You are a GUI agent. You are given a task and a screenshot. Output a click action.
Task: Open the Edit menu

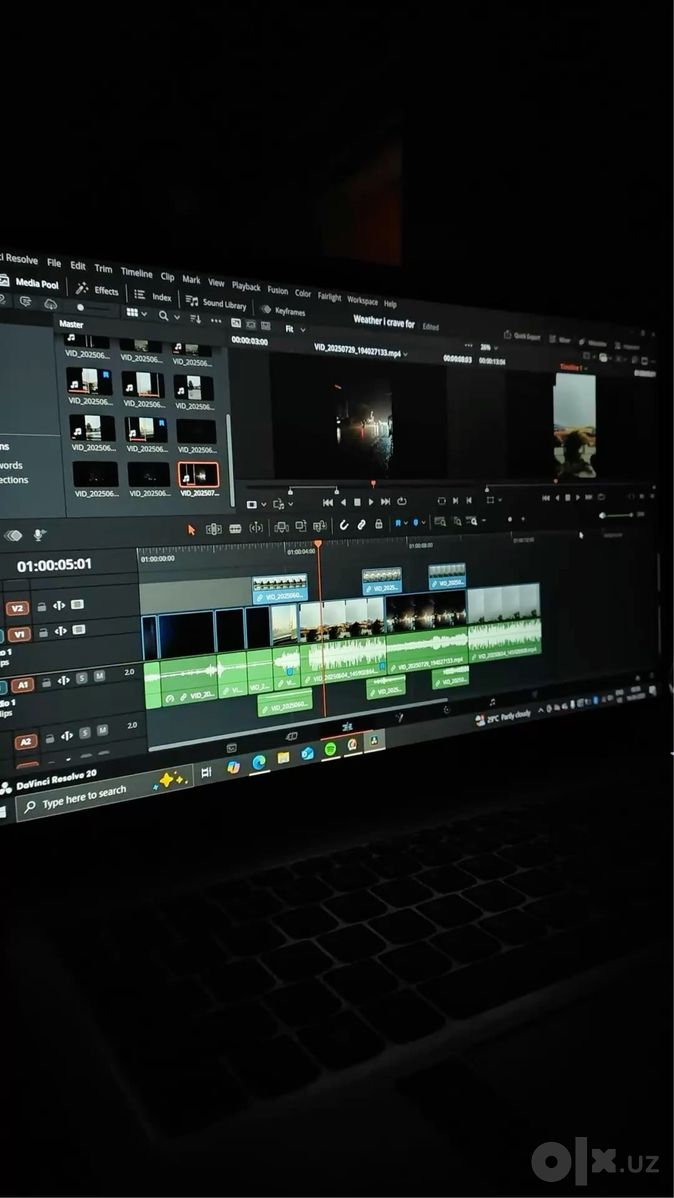tap(78, 266)
